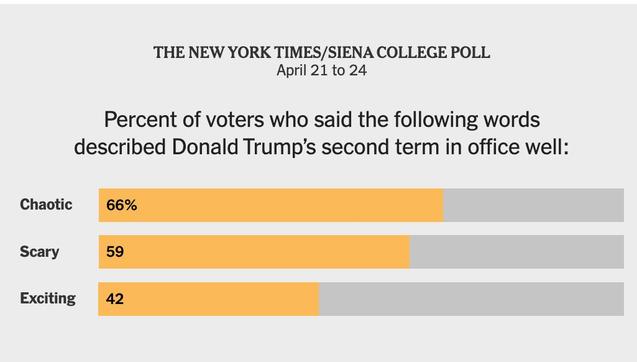Click the orange portion of Chaotic bar
Image resolution: width=637 pixels, height=362 pixels.
coord(271,205)
